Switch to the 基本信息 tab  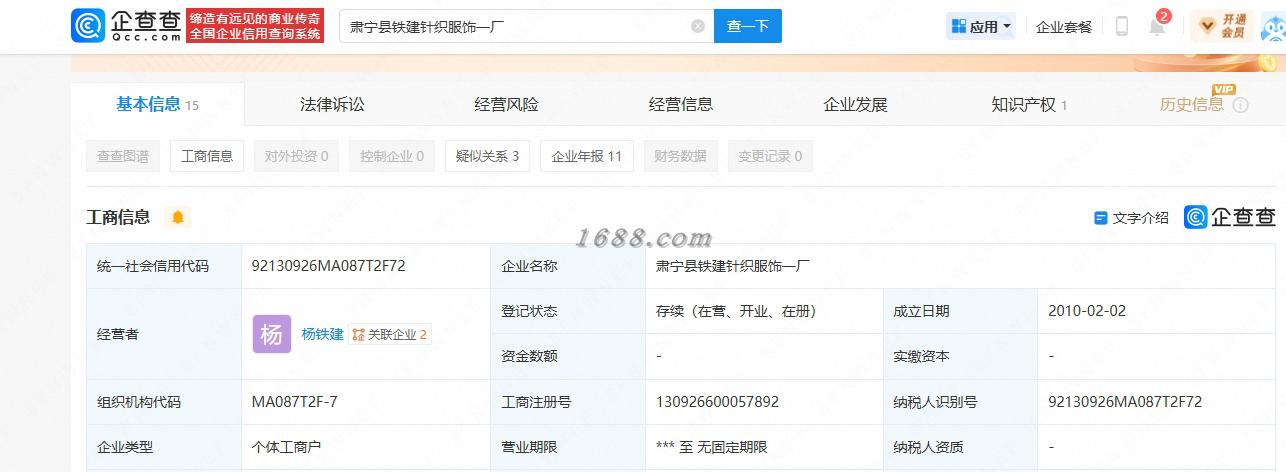click(x=157, y=104)
